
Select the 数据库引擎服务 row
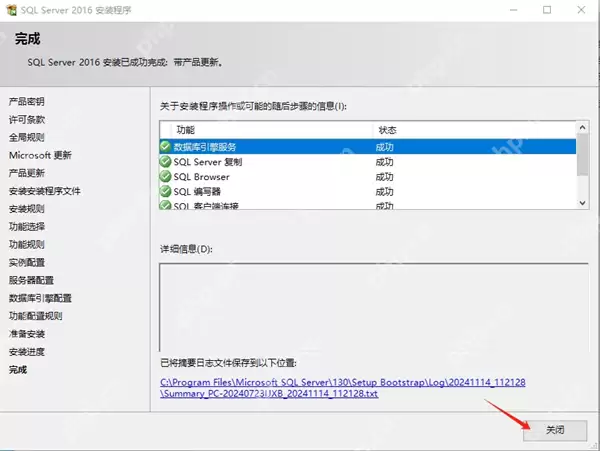tap(367, 147)
